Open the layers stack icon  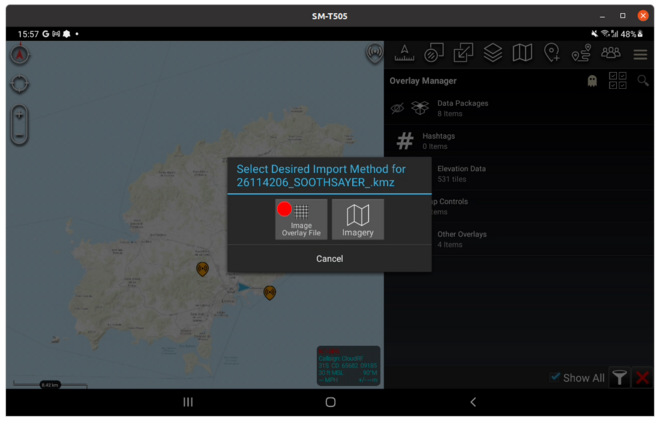(493, 53)
